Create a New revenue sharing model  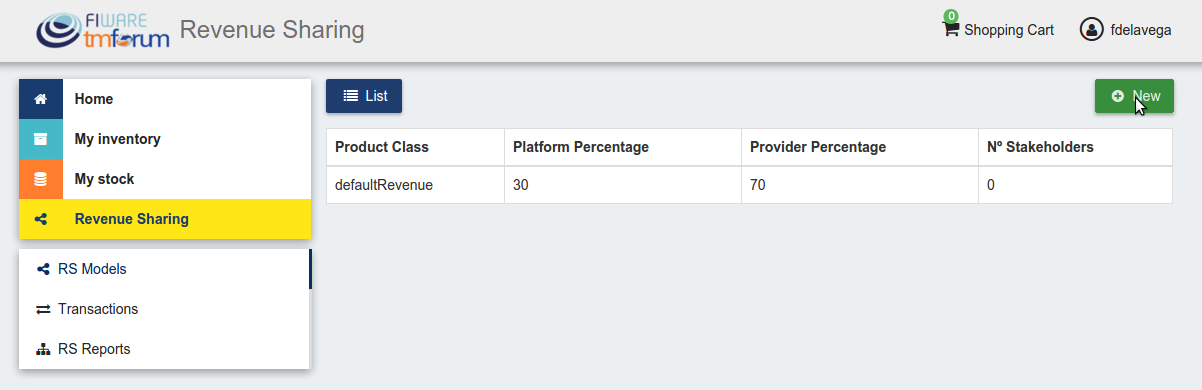(x=1134, y=96)
